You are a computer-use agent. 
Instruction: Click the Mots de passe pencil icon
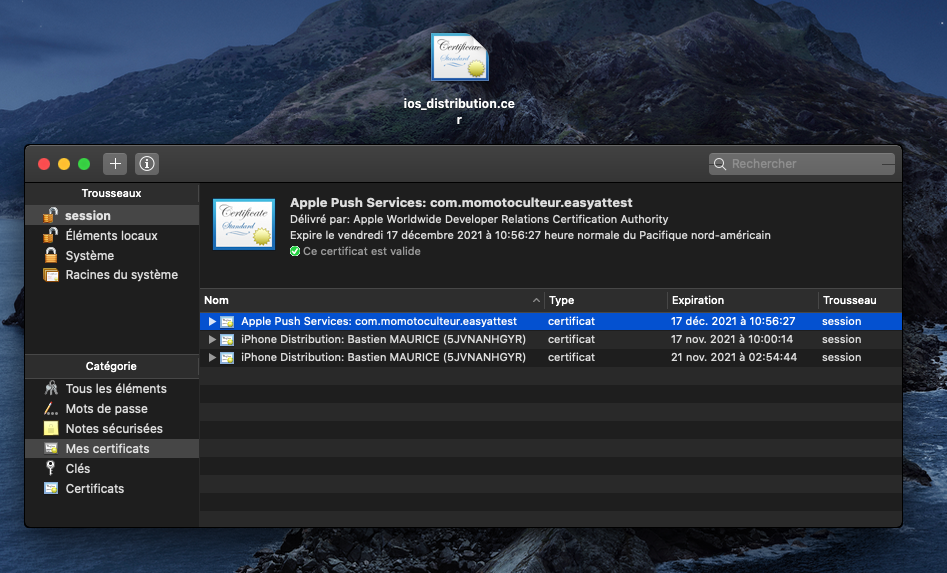tap(51, 409)
